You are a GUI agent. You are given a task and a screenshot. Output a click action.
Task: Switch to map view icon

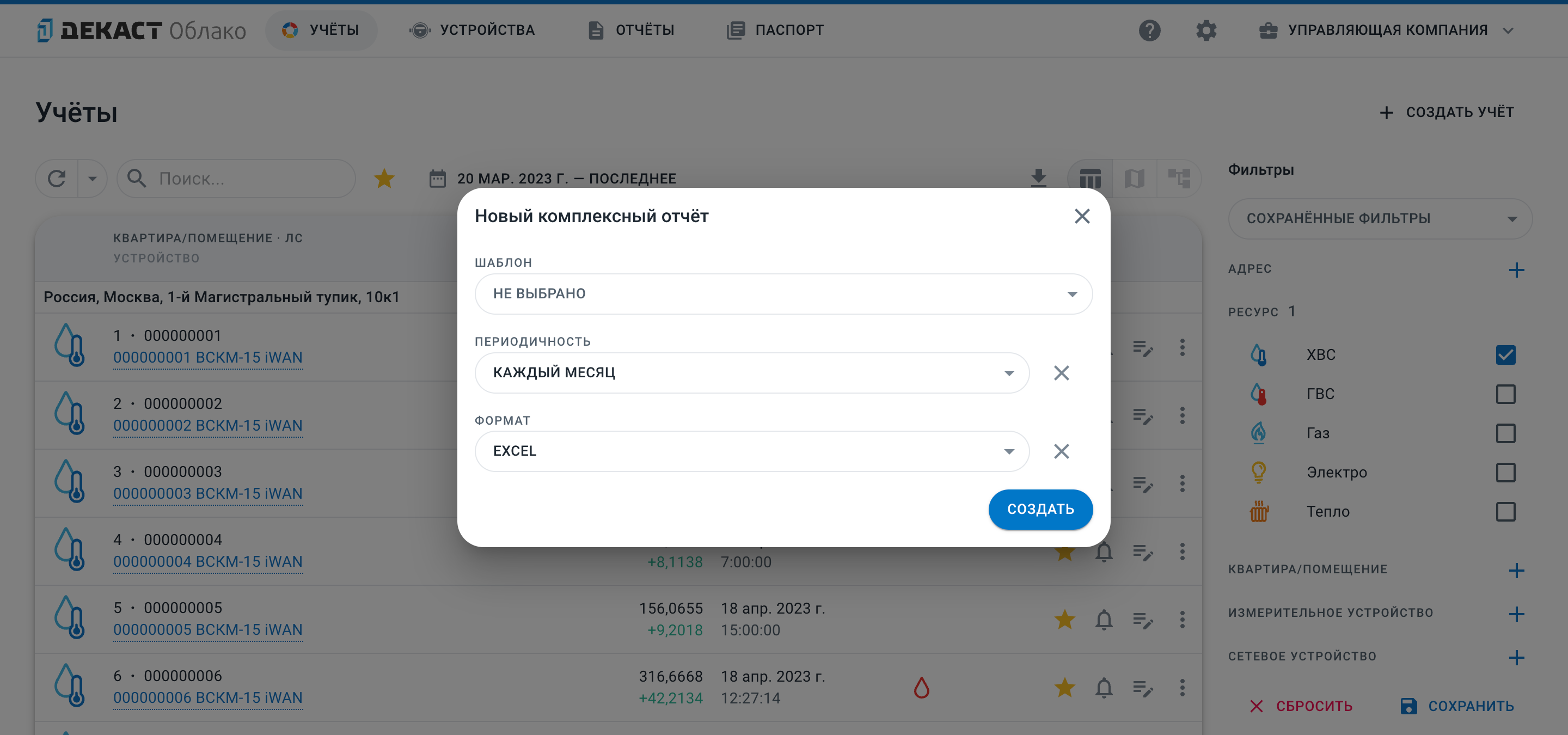(1135, 178)
